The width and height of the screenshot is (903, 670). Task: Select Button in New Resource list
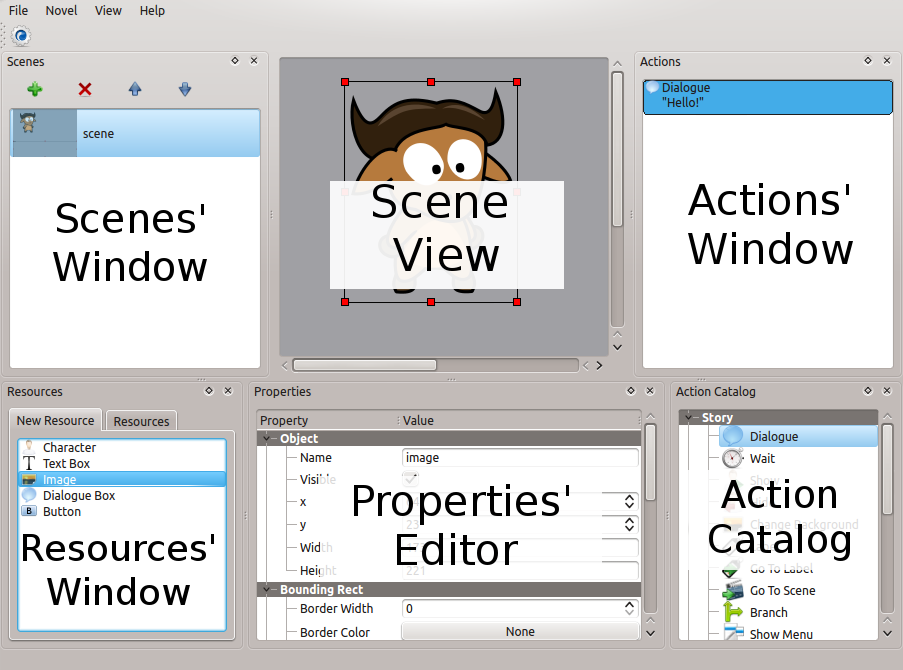(x=29, y=512)
